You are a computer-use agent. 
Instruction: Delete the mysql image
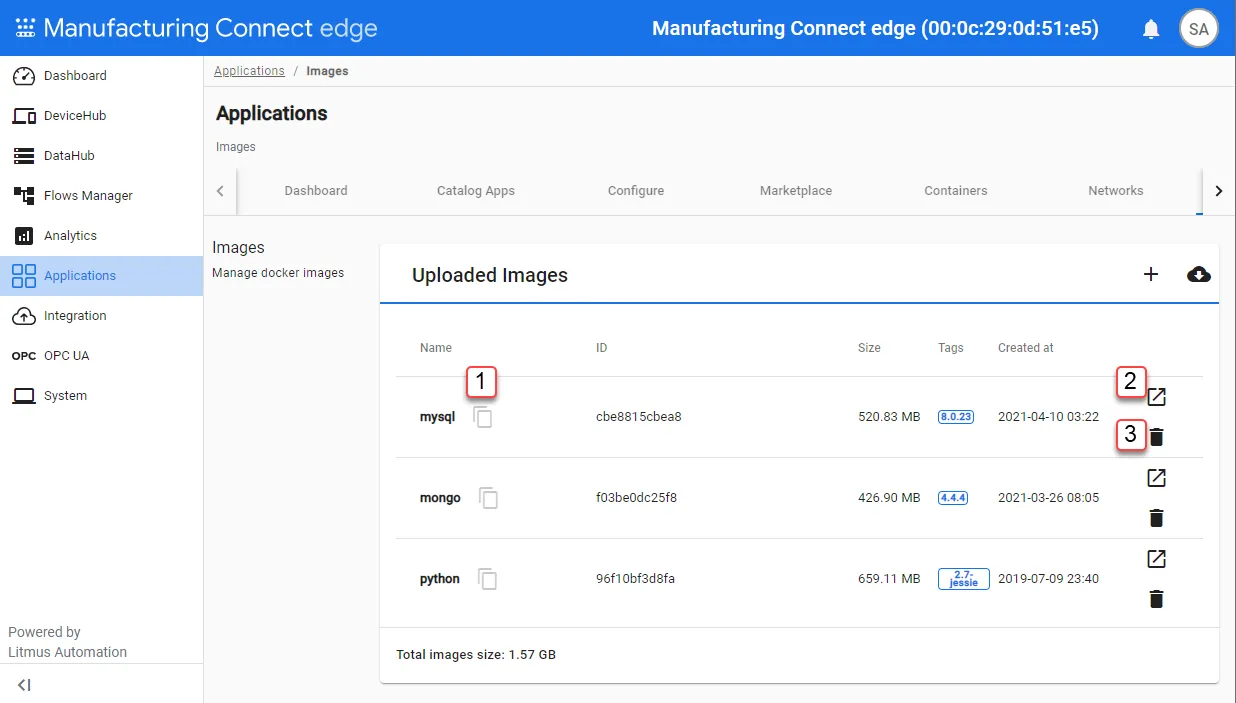click(1157, 437)
